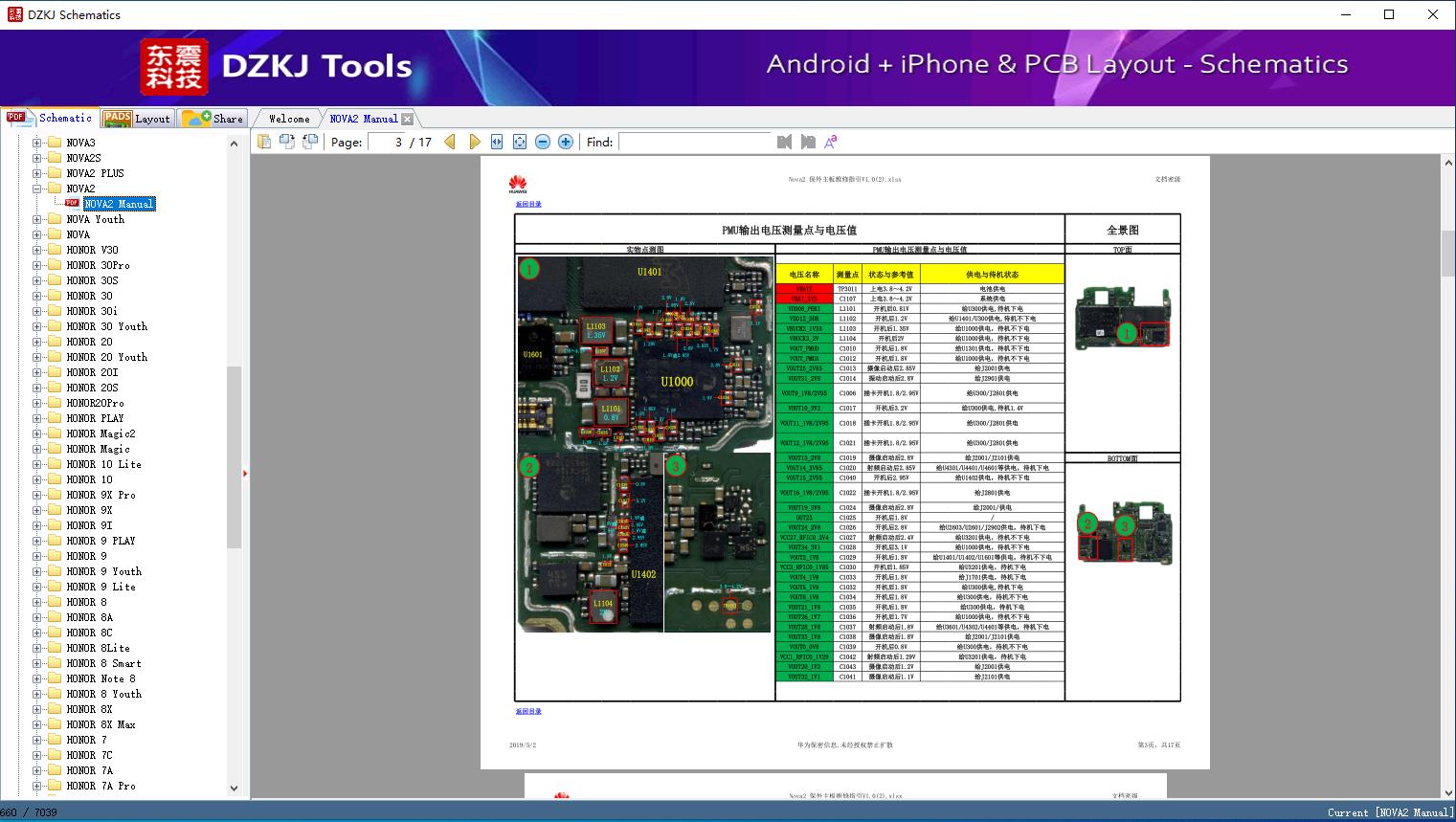
Task: Click the copy document icon in toolbar
Action: pos(264,142)
